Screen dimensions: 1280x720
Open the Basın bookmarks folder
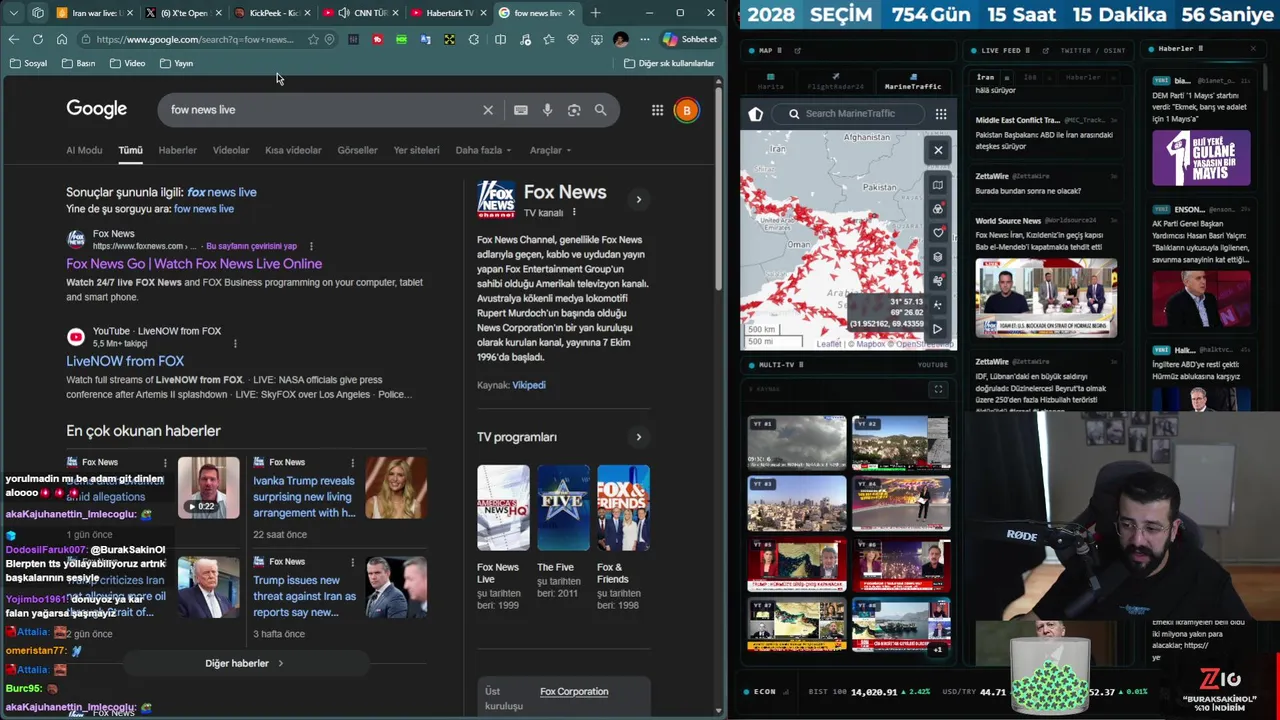point(78,63)
